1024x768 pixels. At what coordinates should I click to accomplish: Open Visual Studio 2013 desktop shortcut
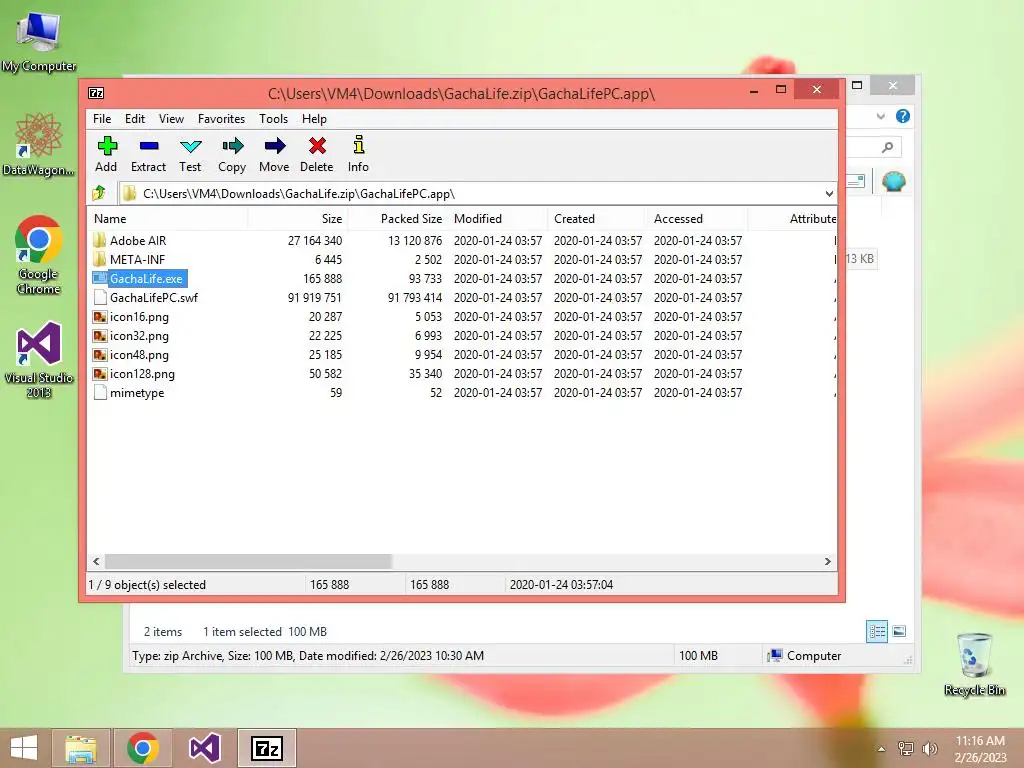point(39,359)
